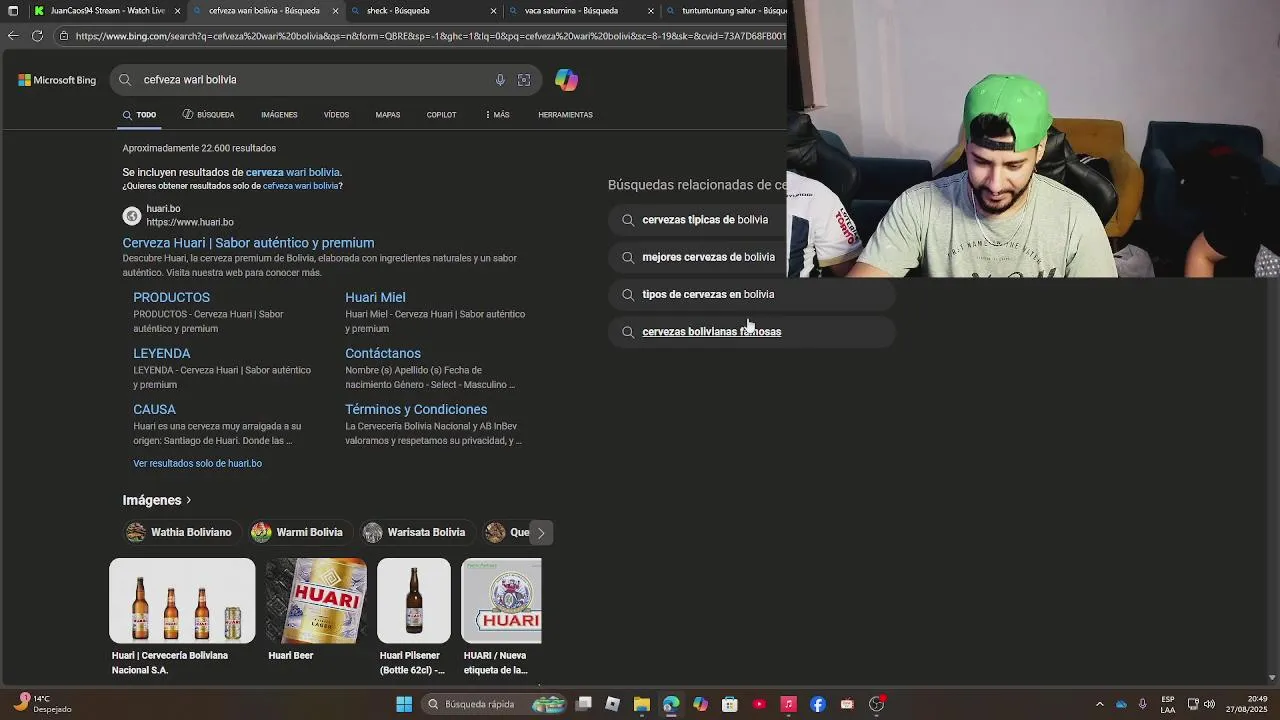The height and width of the screenshot is (720, 1280).
Task: Open Facebook from the taskbar
Action: (818, 704)
